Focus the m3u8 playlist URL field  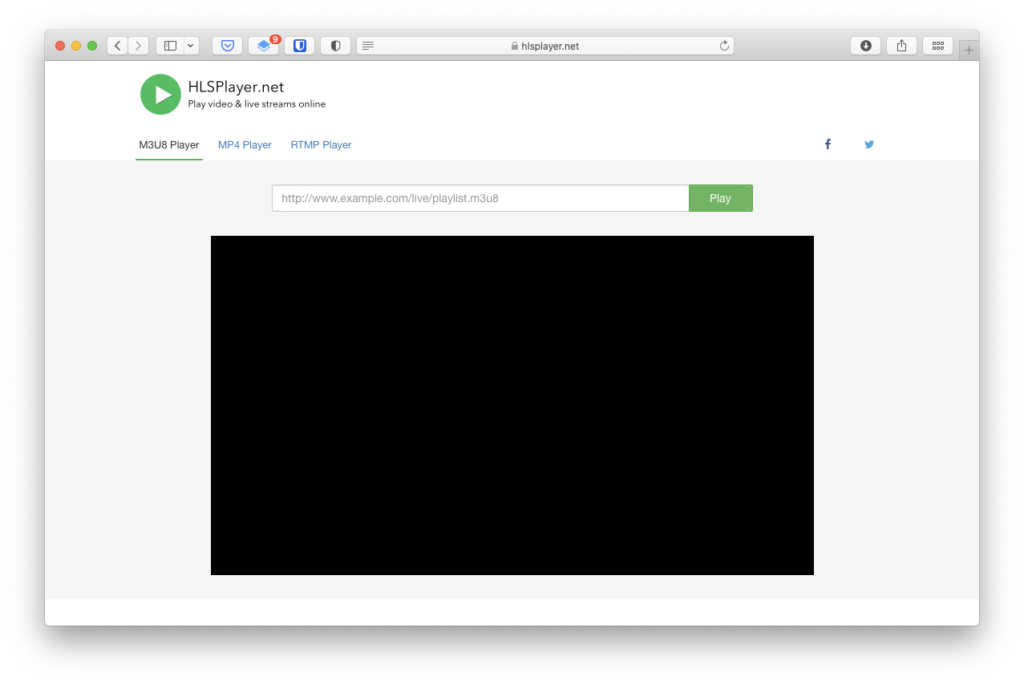(x=481, y=198)
